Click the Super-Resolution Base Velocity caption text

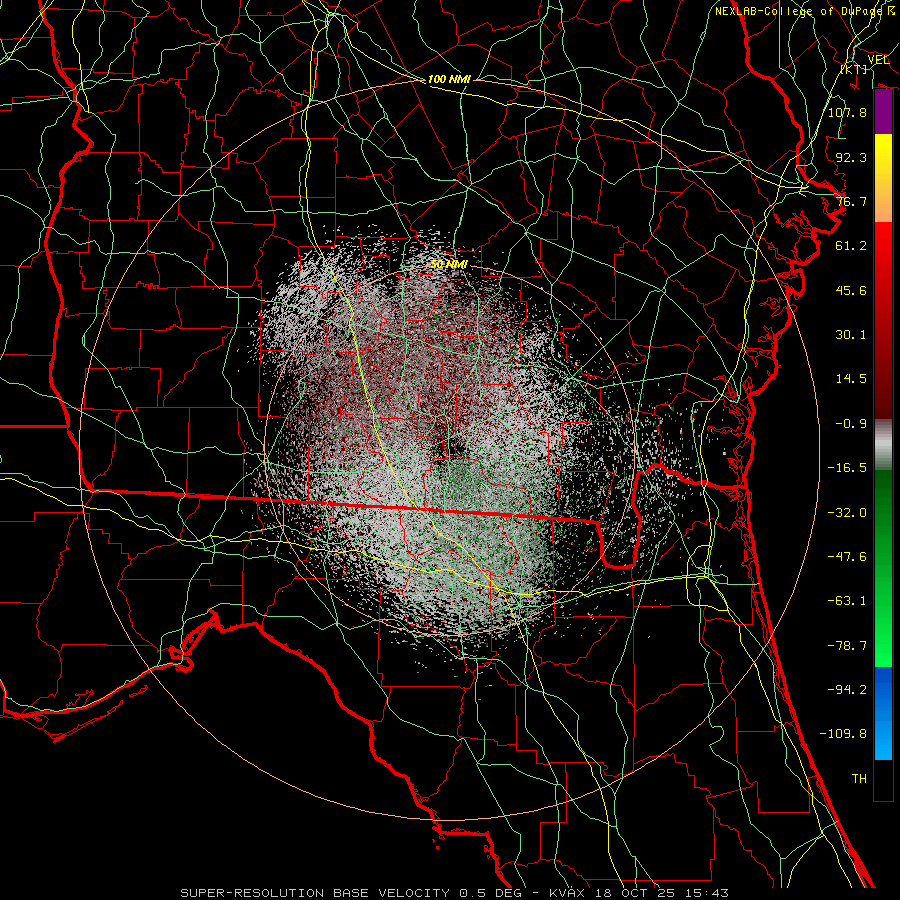[455, 893]
